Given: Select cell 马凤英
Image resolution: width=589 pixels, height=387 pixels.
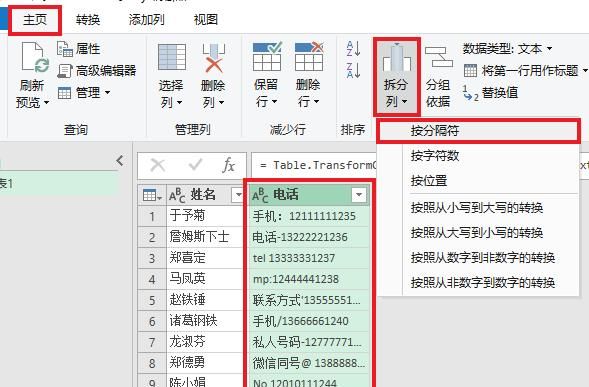Looking at the screenshot, I should pos(205,279).
